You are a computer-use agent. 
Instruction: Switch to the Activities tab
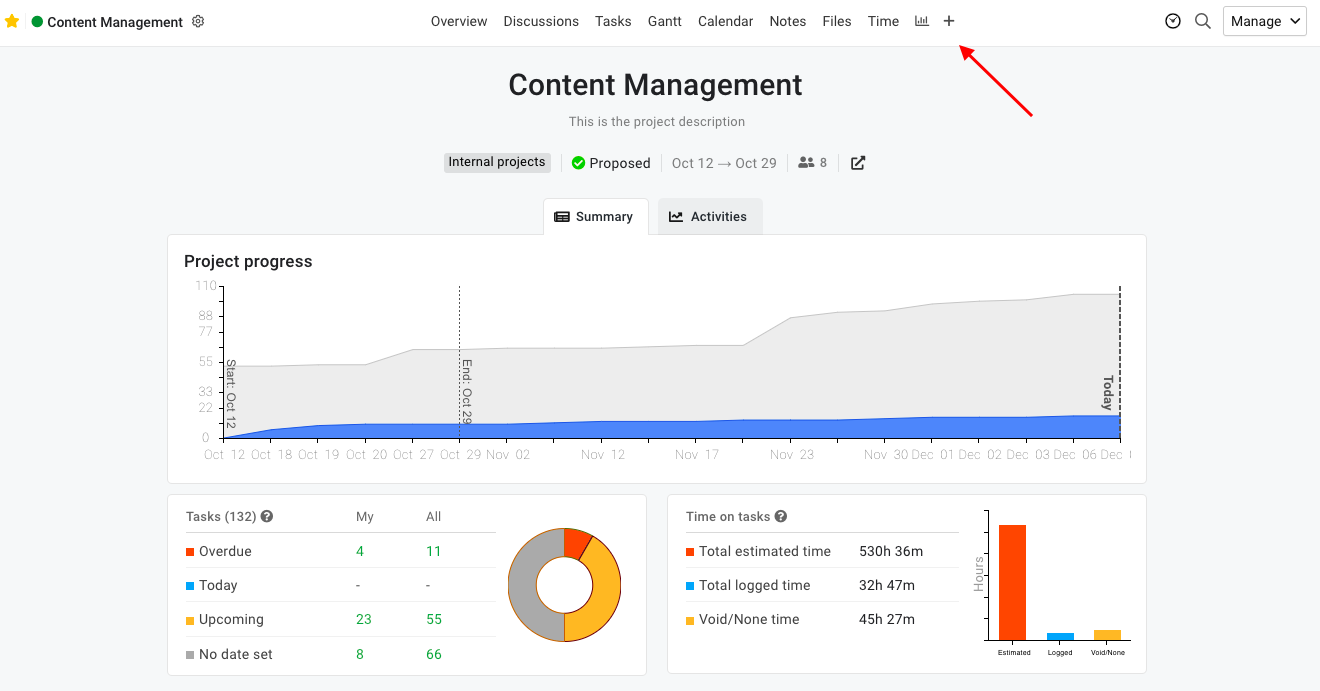709,216
